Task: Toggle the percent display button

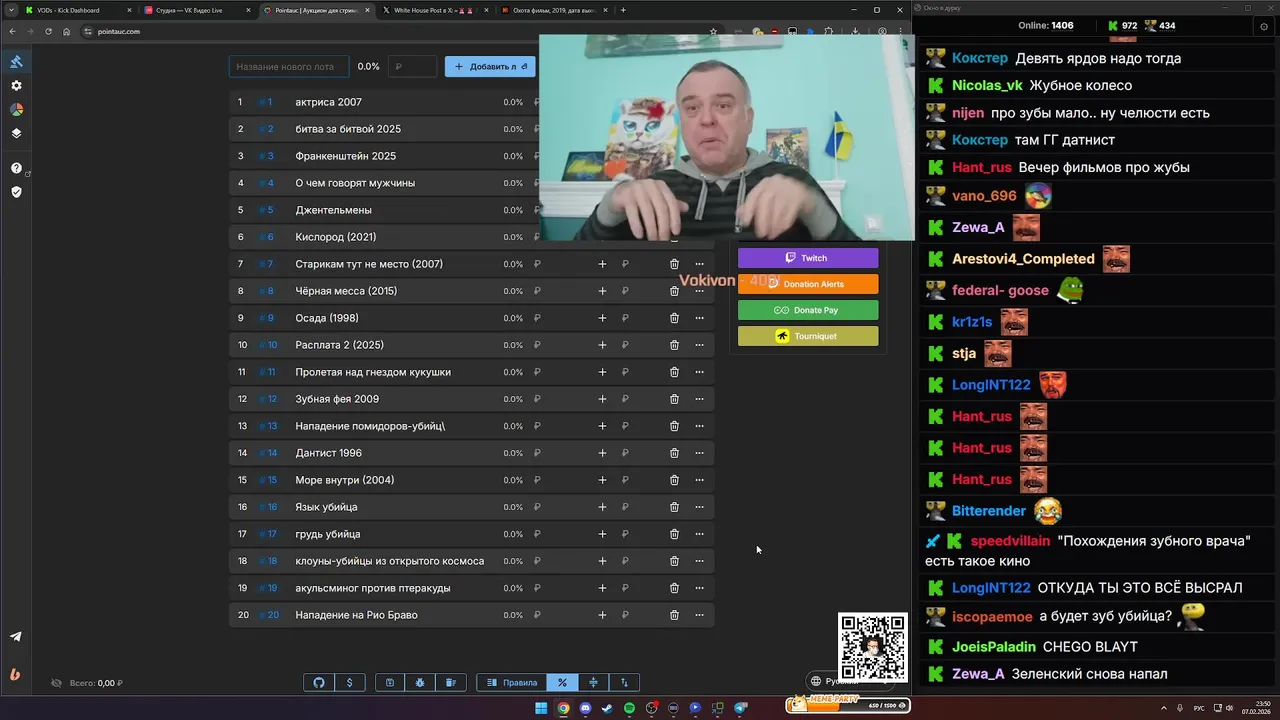Action: pyautogui.click(x=562, y=683)
